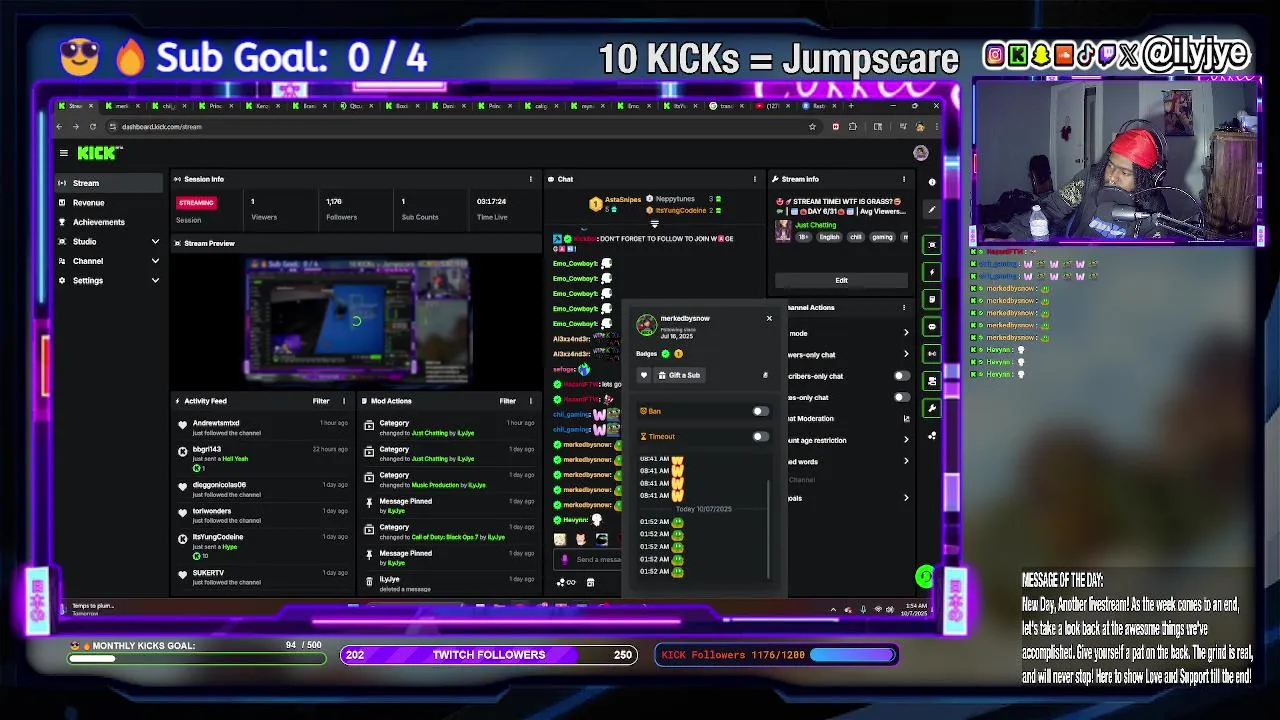Toggle the chat bubble widget icon

point(932,326)
